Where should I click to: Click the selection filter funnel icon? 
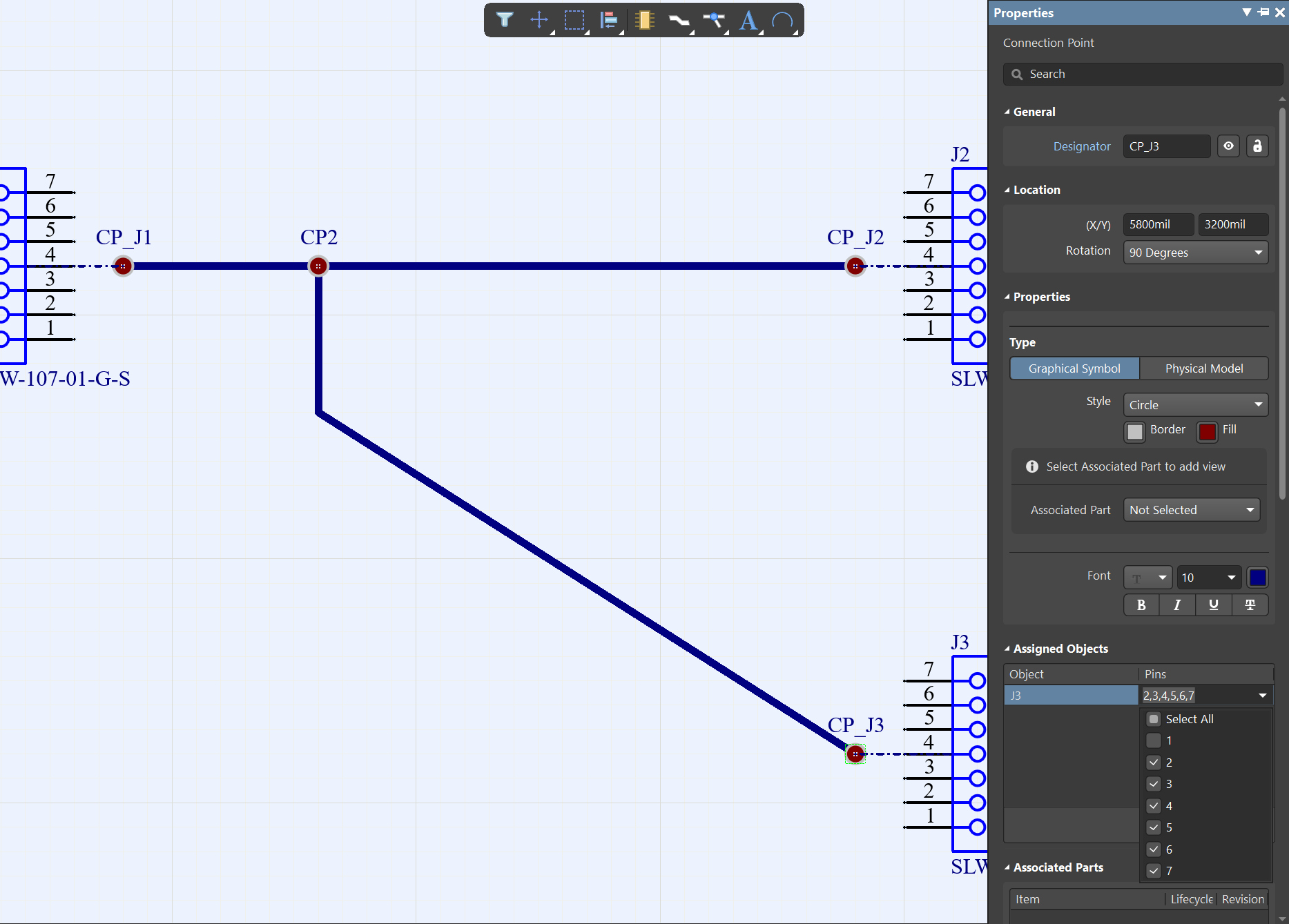(x=505, y=20)
